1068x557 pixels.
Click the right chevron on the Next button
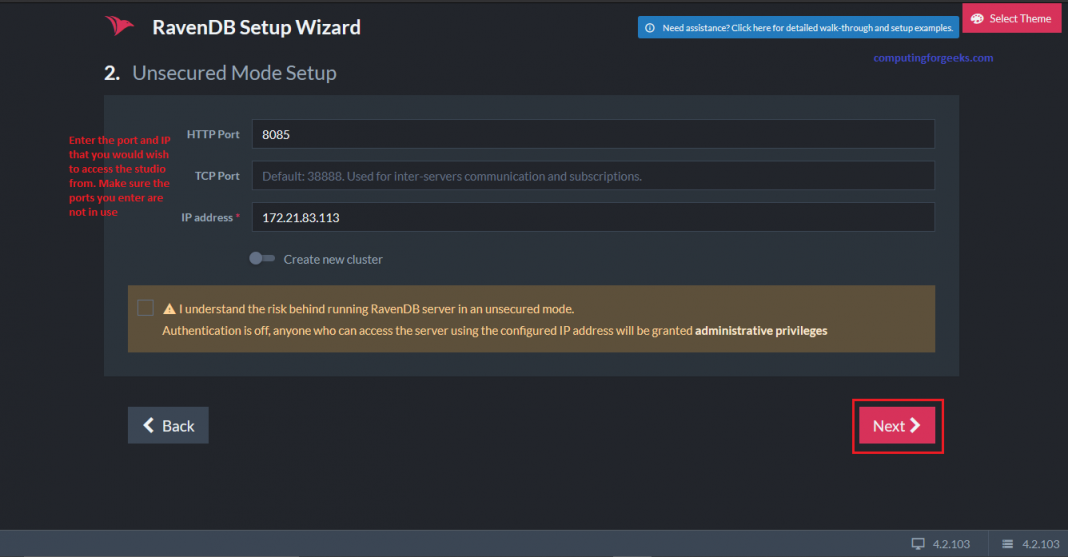click(915, 426)
